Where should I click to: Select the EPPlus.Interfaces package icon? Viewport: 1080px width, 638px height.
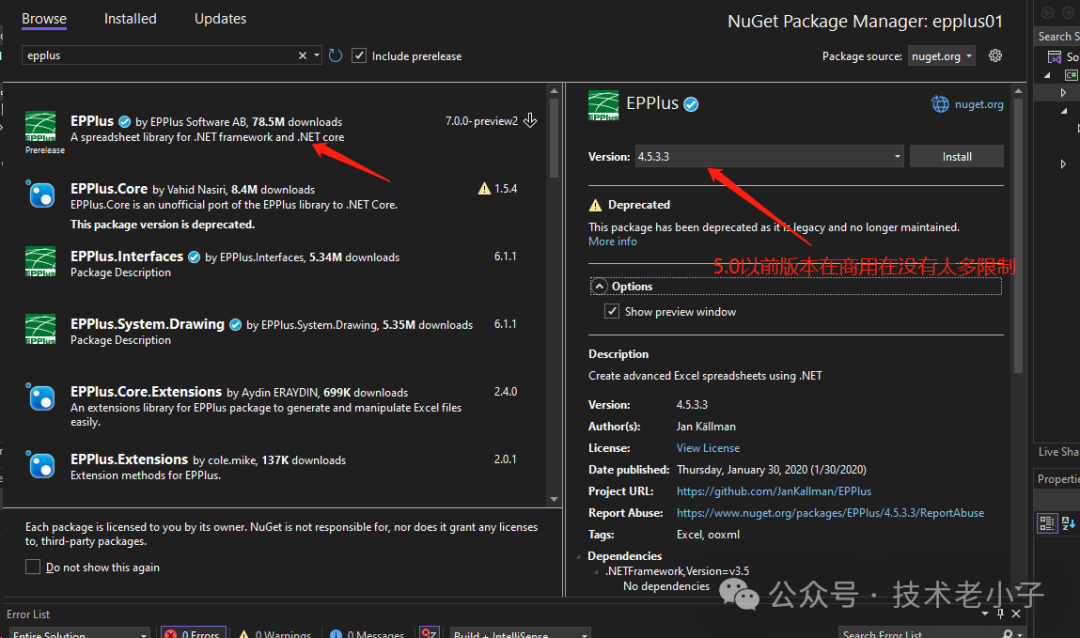coord(41,262)
